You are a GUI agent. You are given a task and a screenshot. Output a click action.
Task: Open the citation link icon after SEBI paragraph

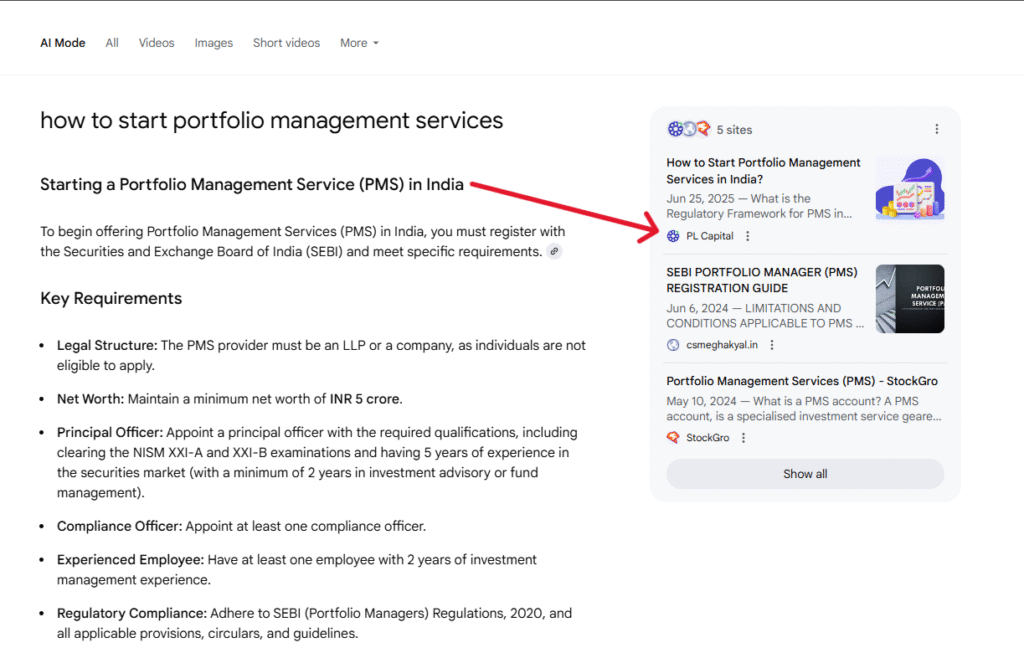(555, 251)
